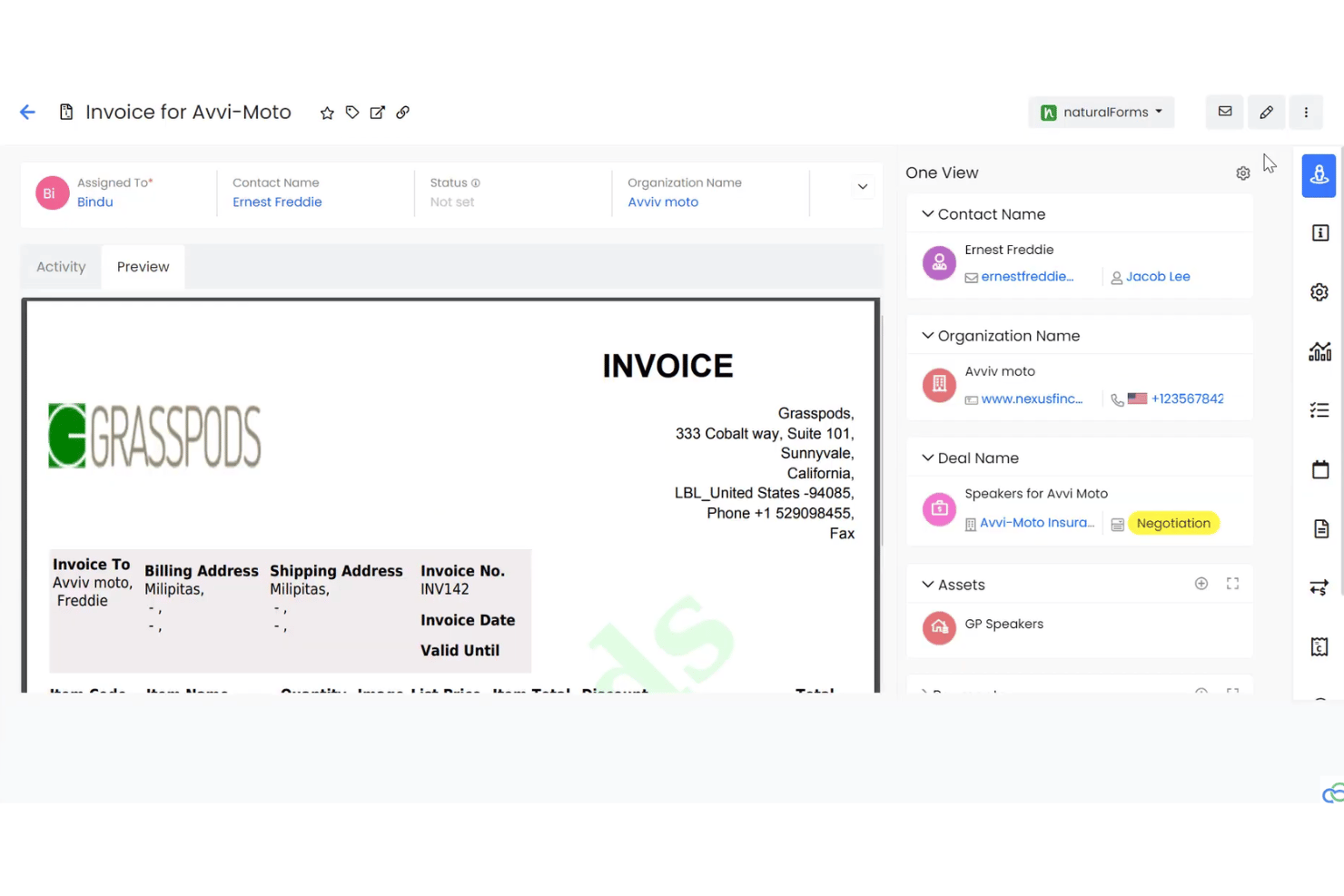
Task: Open the Jacob Lee owner link
Action: point(1158,277)
